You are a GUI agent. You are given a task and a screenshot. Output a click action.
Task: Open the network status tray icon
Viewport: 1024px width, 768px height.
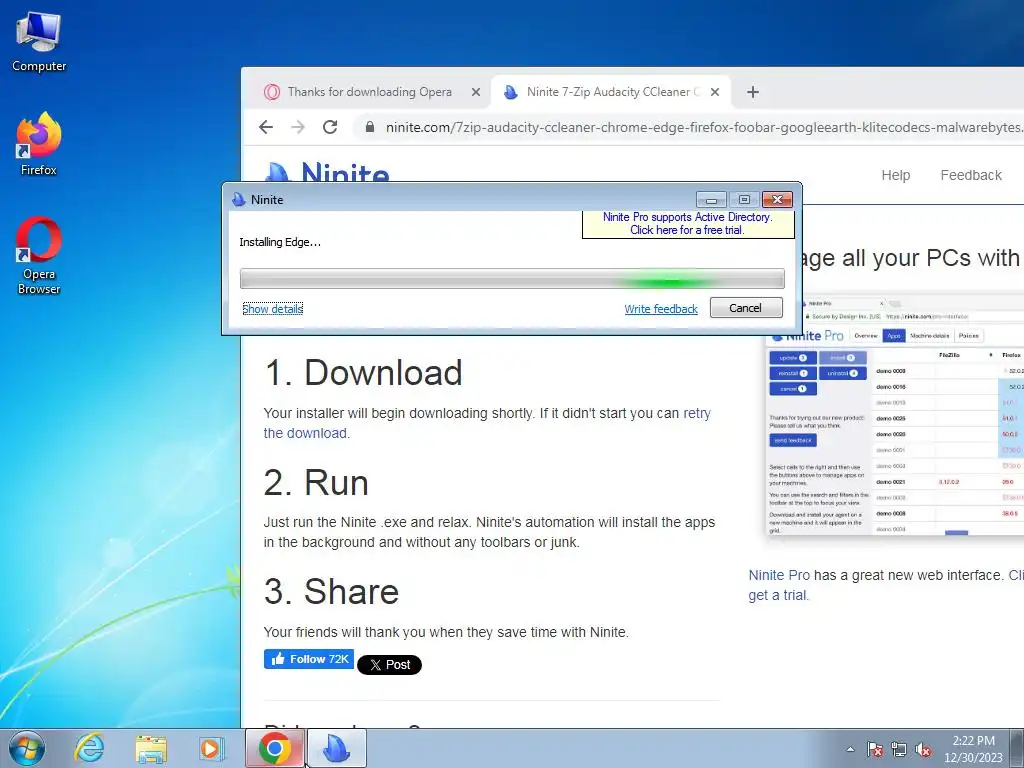[x=899, y=749]
